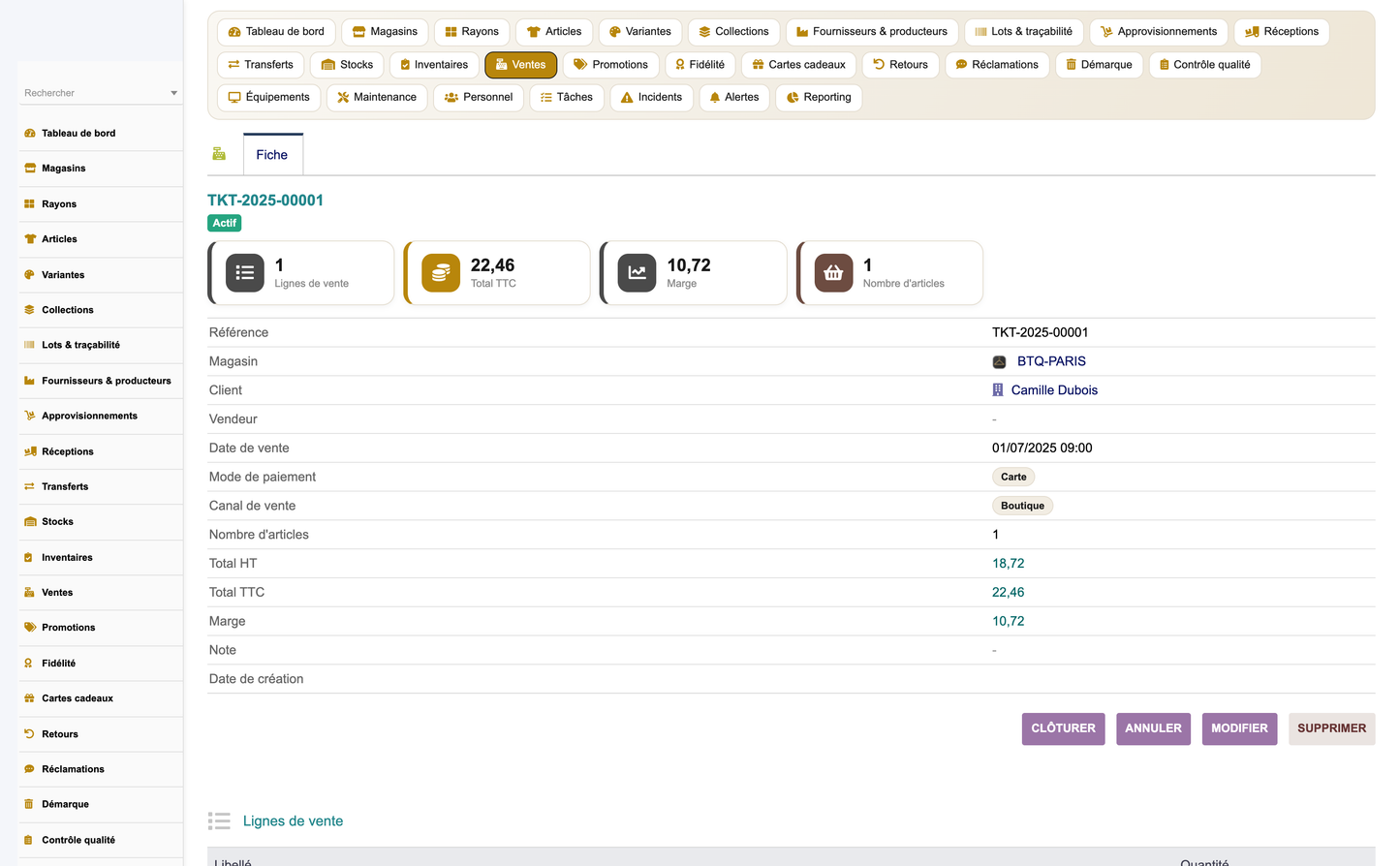The height and width of the screenshot is (866, 1400).
Task: Click the Approvisionnements cart icon in sidebar
Action: click(30, 416)
